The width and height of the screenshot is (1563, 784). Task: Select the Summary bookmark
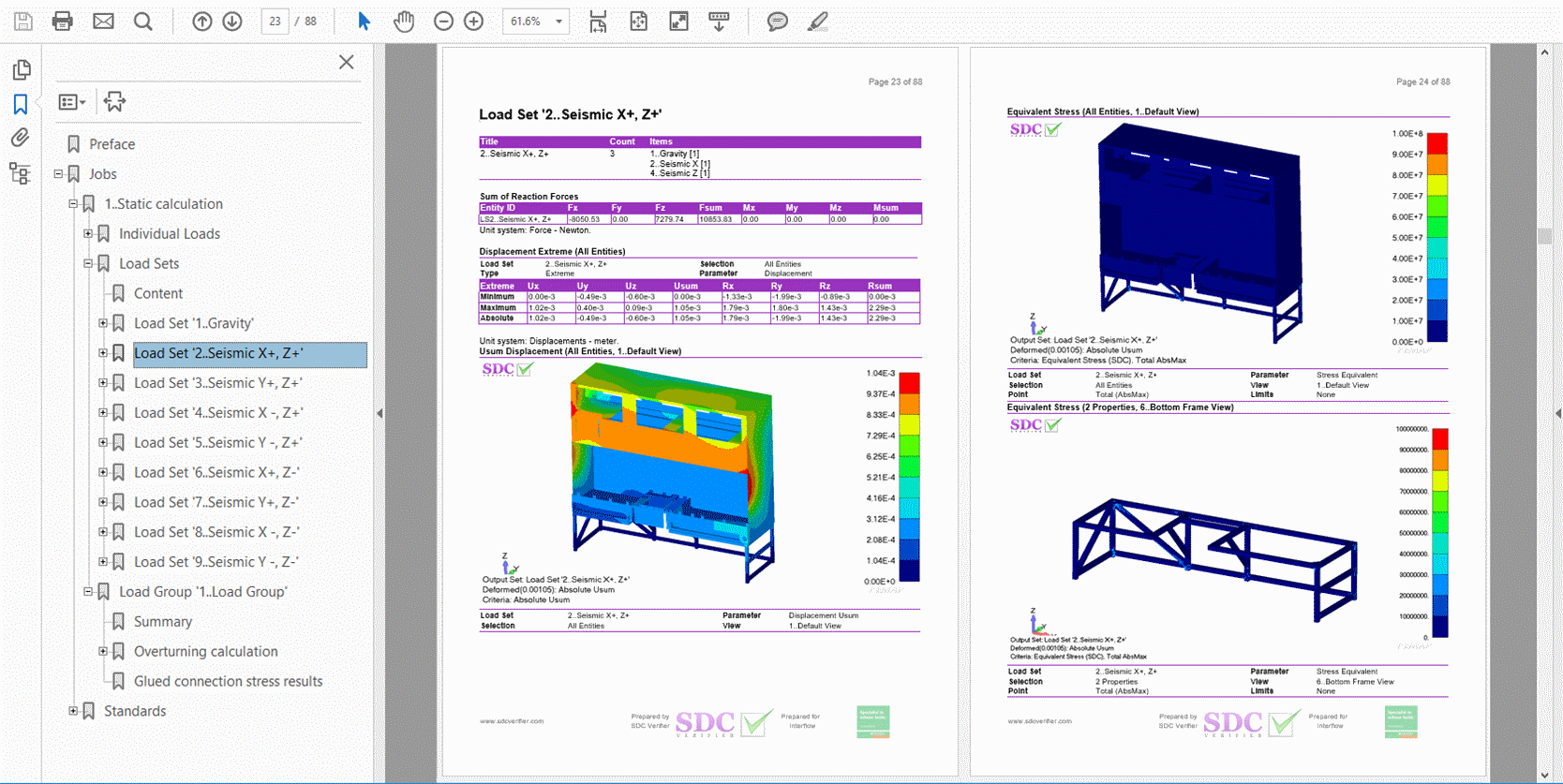(x=163, y=622)
